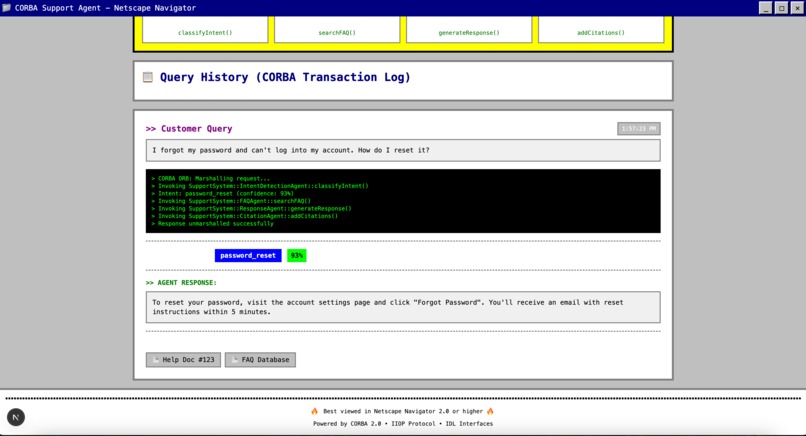The height and width of the screenshot is (436, 806).
Task: Click the password_reset intent badge
Action: (248, 256)
